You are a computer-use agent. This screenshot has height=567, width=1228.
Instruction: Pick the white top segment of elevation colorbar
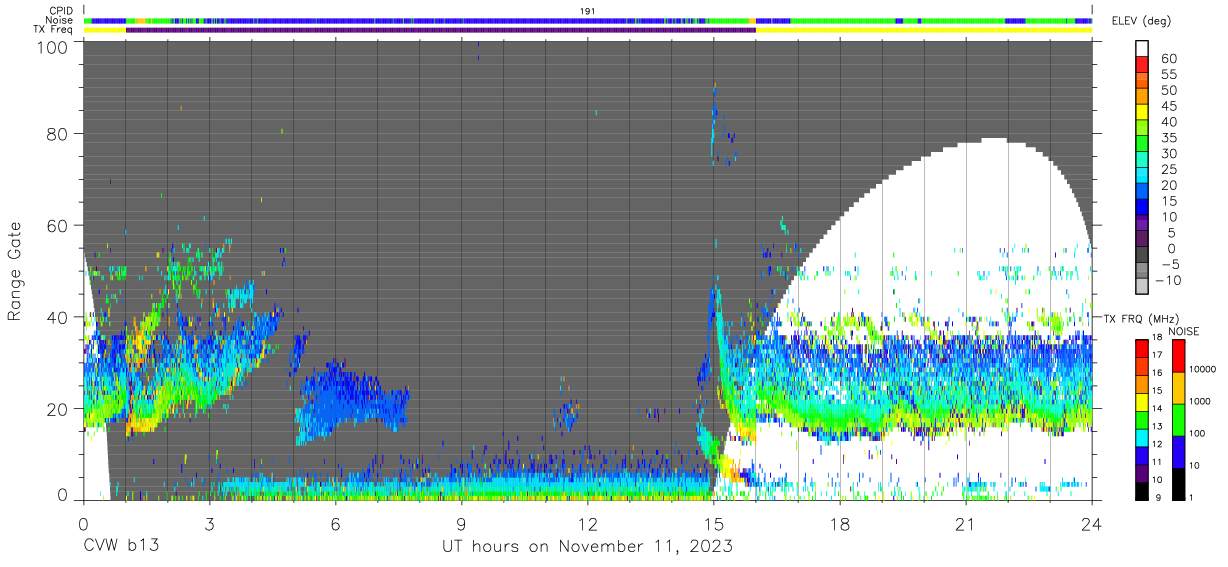point(1142,49)
